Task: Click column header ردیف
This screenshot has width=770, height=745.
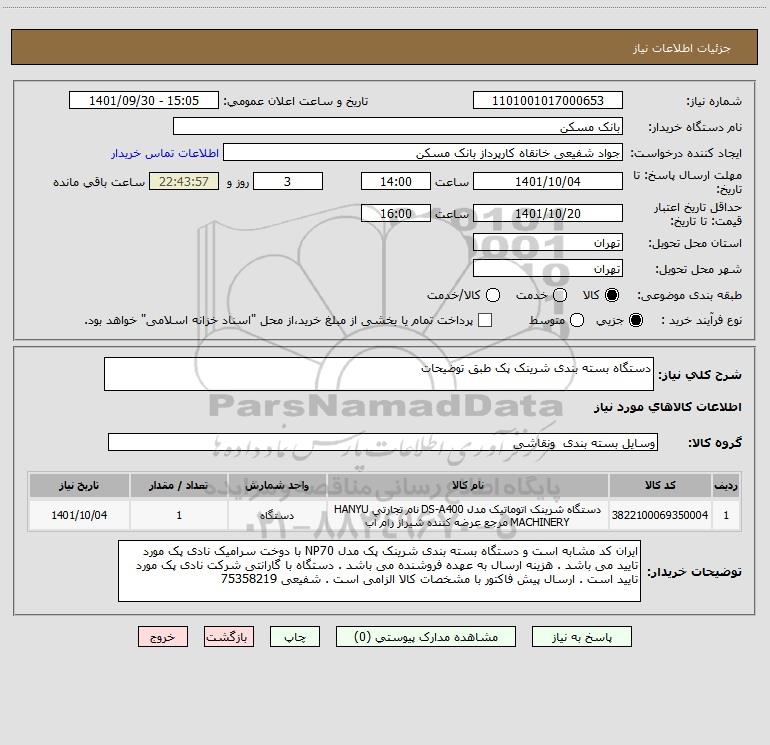Action: (726, 485)
